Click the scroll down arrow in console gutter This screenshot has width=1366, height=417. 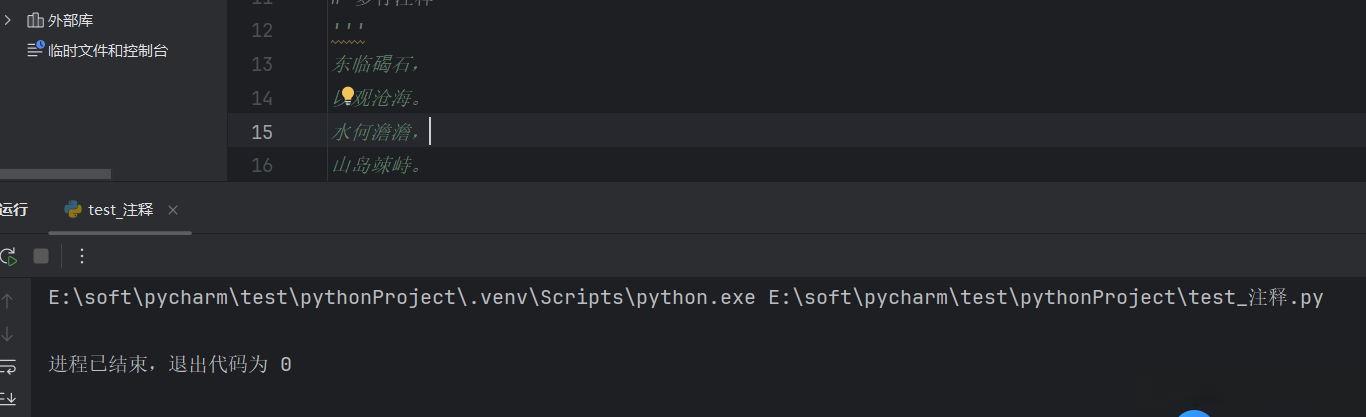(x=8, y=333)
